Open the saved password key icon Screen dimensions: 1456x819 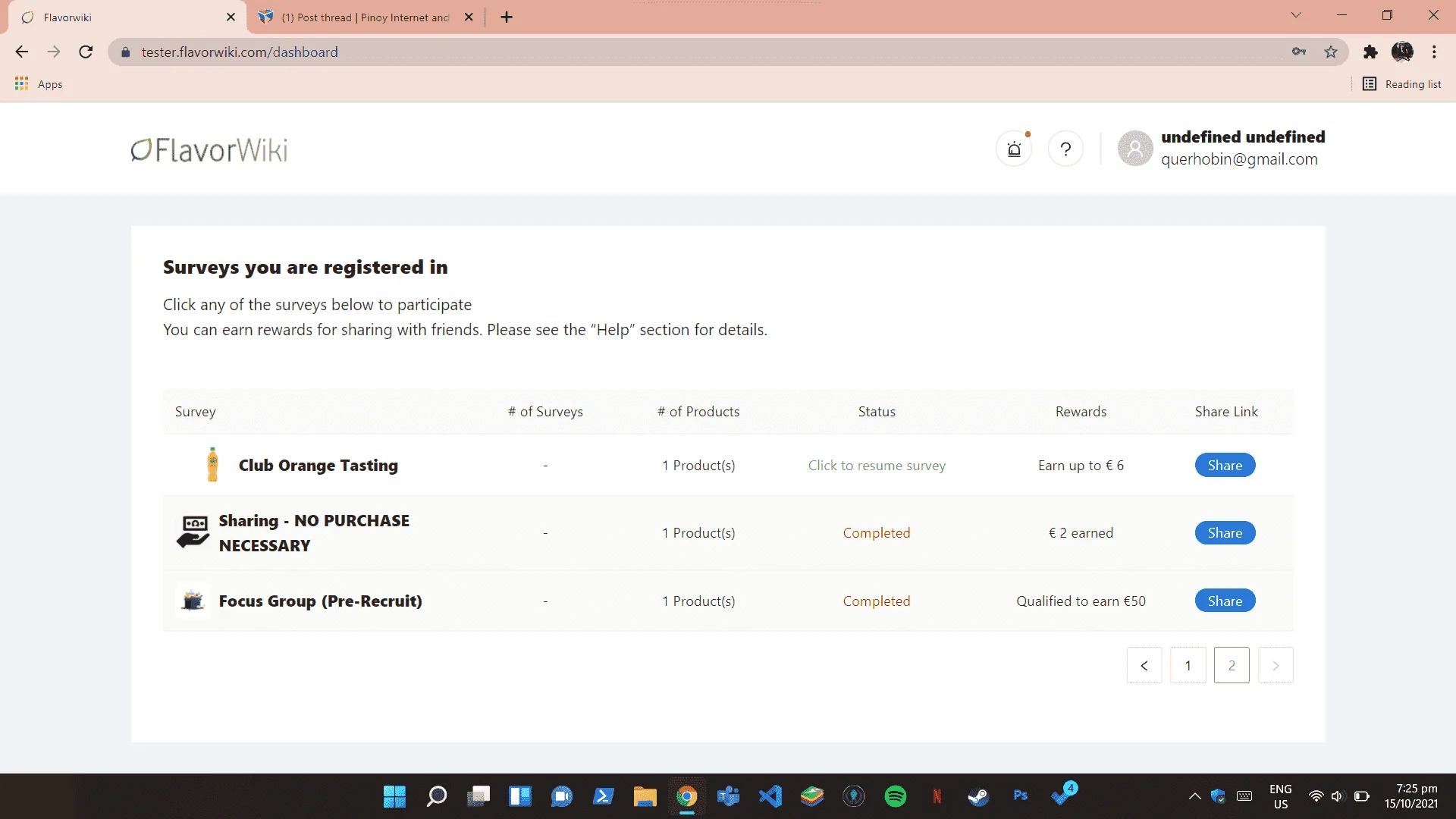1299,52
